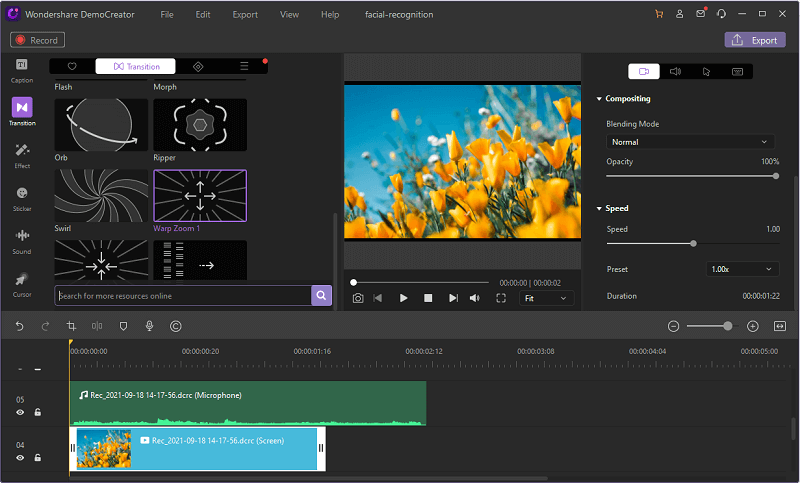Adjust the Speed slider
Image resolution: width=800 pixels, height=483 pixels.
[692, 243]
